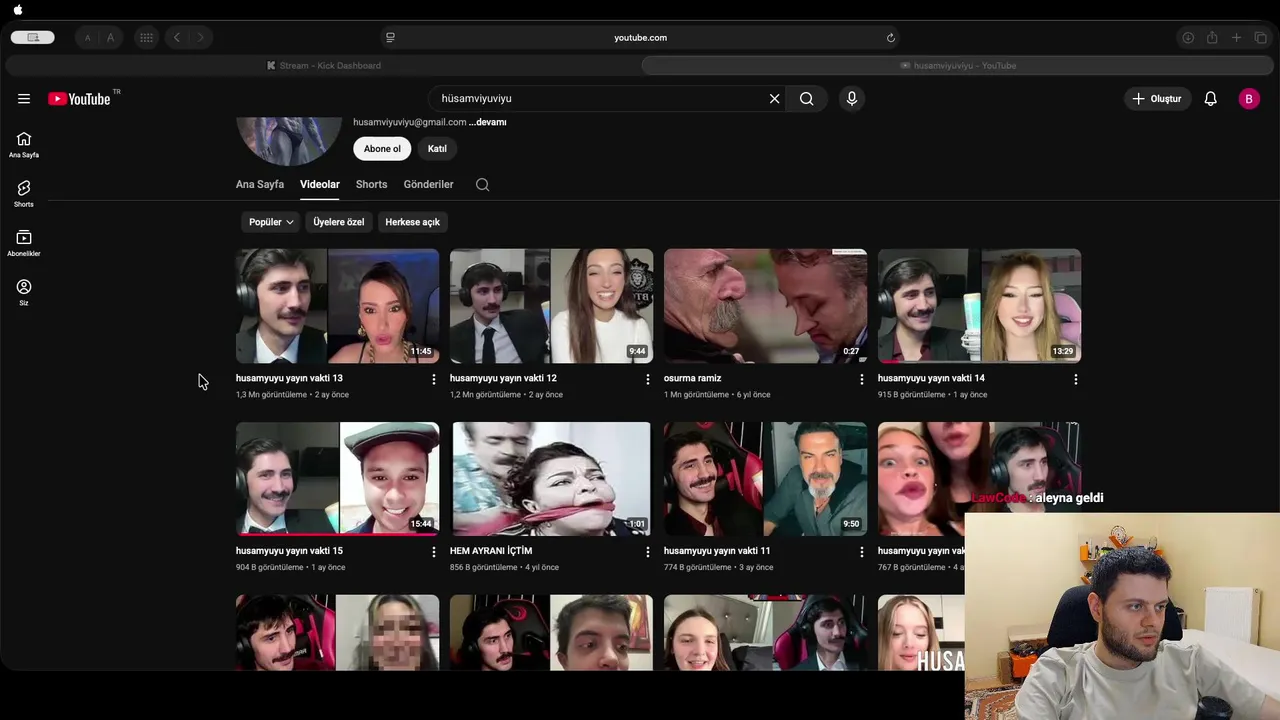This screenshot has height=720, width=1280.
Task: Clear the search box with the X icon
Action: [x=774, y=99]
